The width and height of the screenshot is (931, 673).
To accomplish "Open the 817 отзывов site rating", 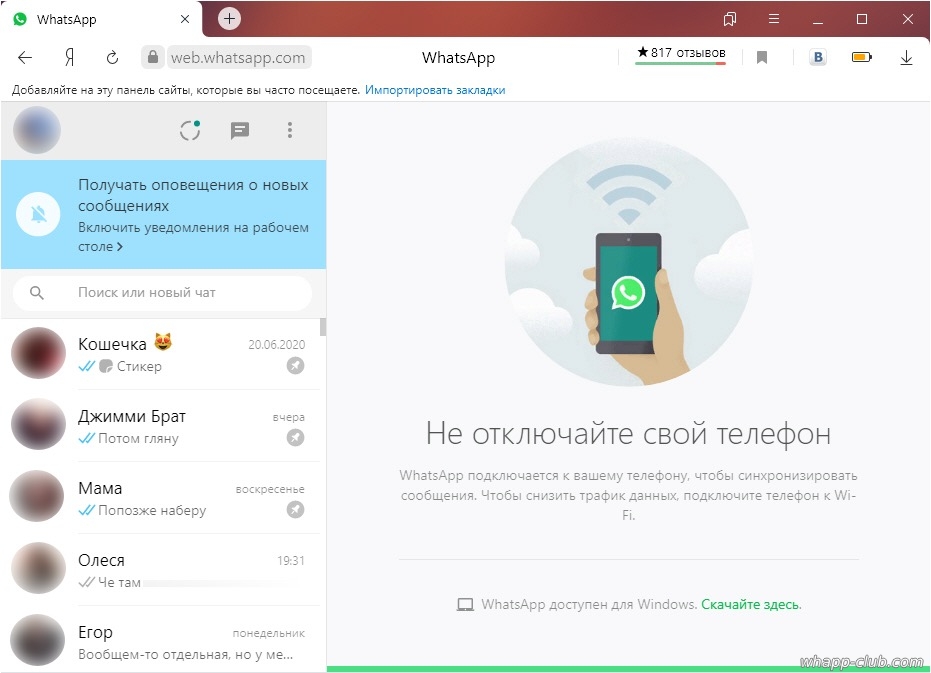I will click(x=681, y=53).
